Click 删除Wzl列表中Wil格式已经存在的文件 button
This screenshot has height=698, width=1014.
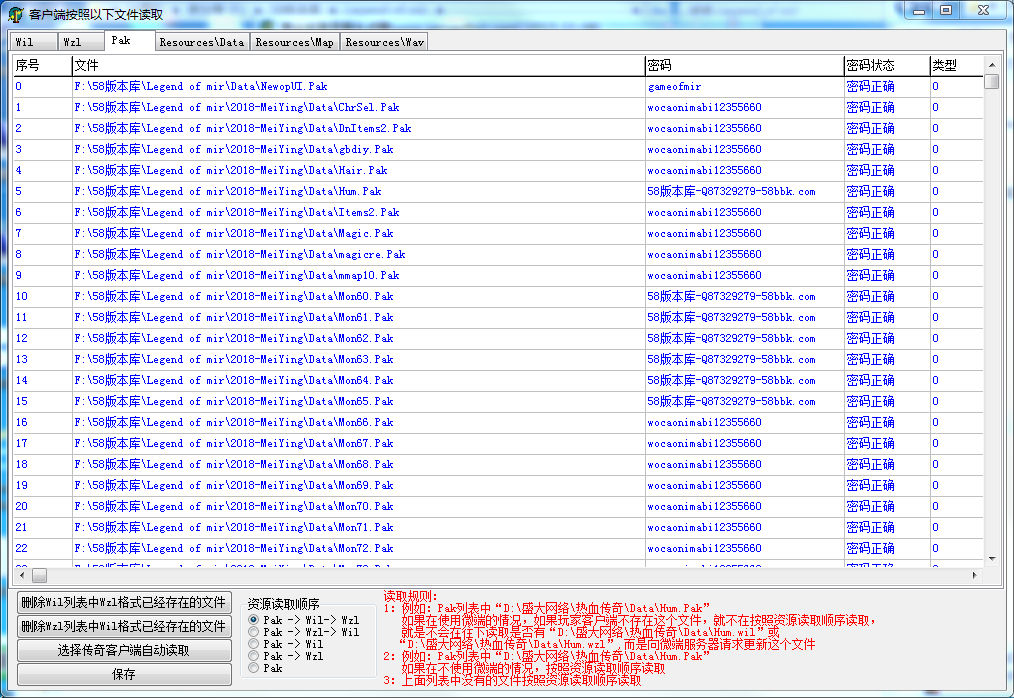coord(124,626)
